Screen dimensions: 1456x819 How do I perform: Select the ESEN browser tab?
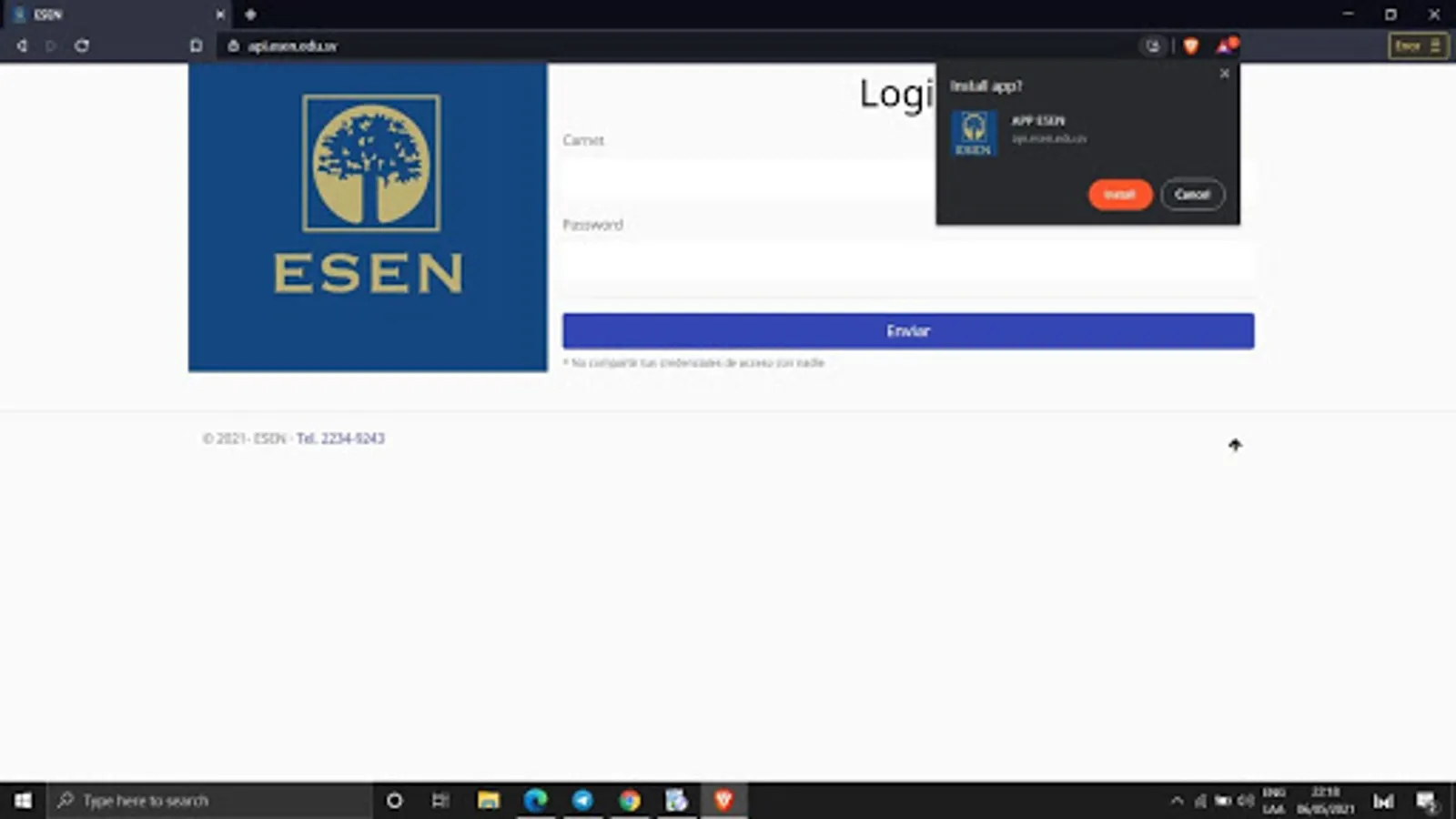tap(118, 15)
